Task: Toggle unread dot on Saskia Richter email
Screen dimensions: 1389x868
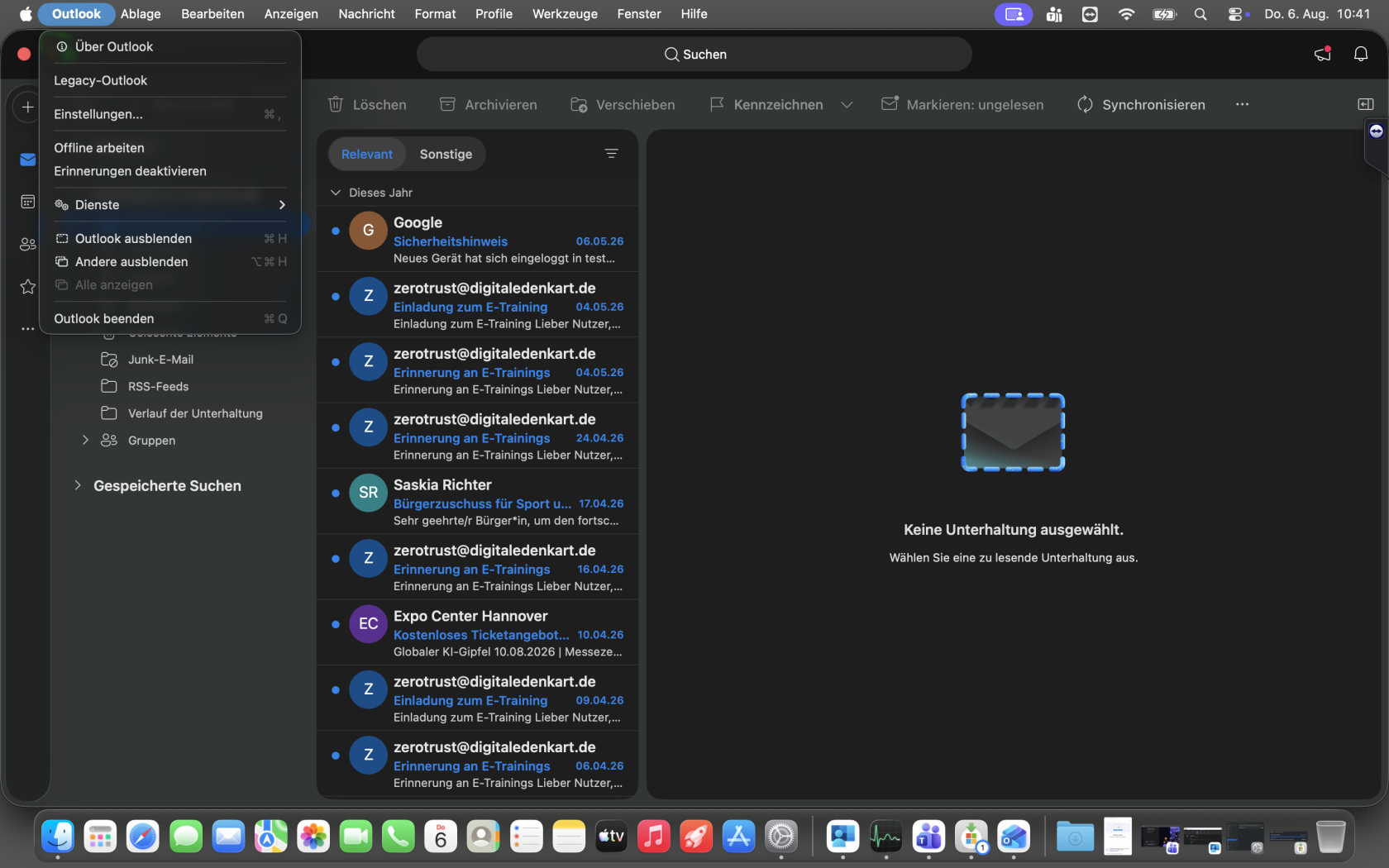Action: click(335, 494)
